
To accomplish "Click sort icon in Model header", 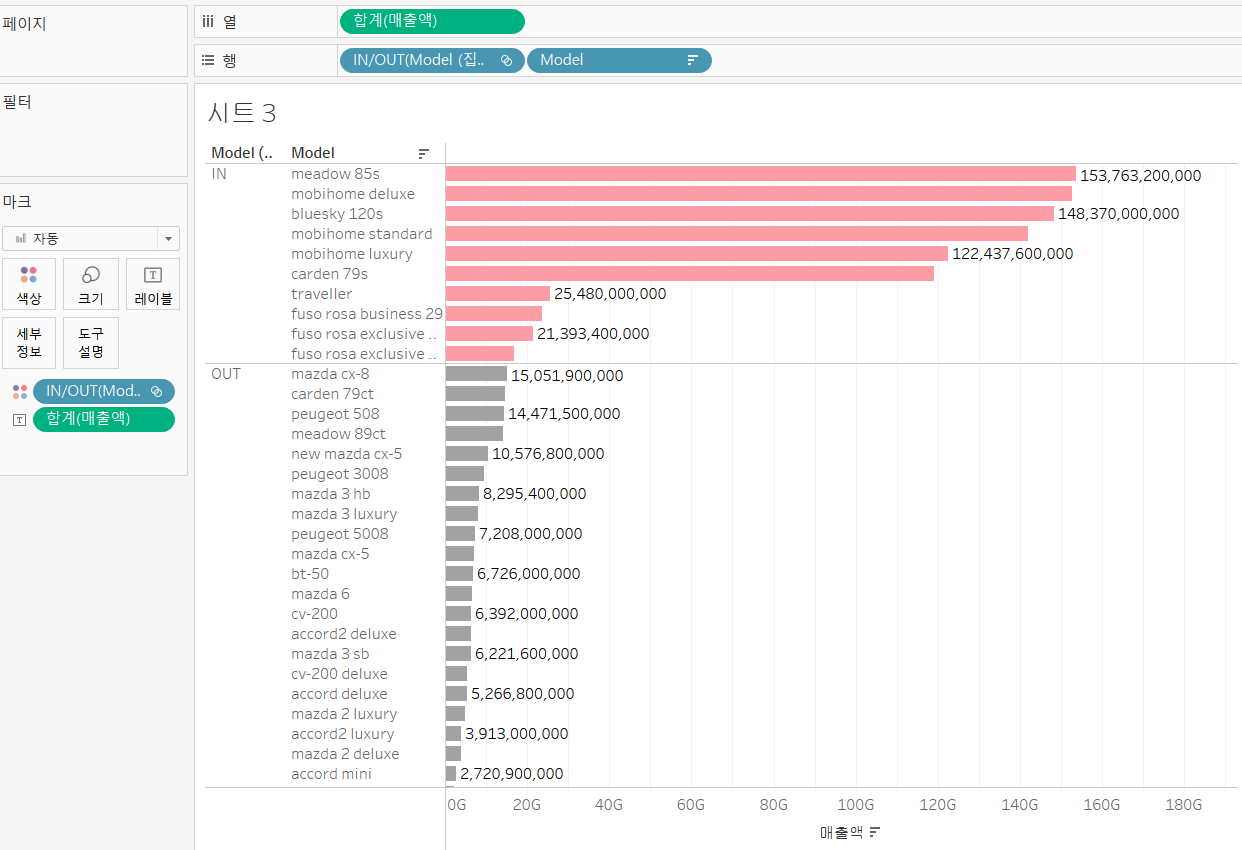I will [x=424, y=153].
